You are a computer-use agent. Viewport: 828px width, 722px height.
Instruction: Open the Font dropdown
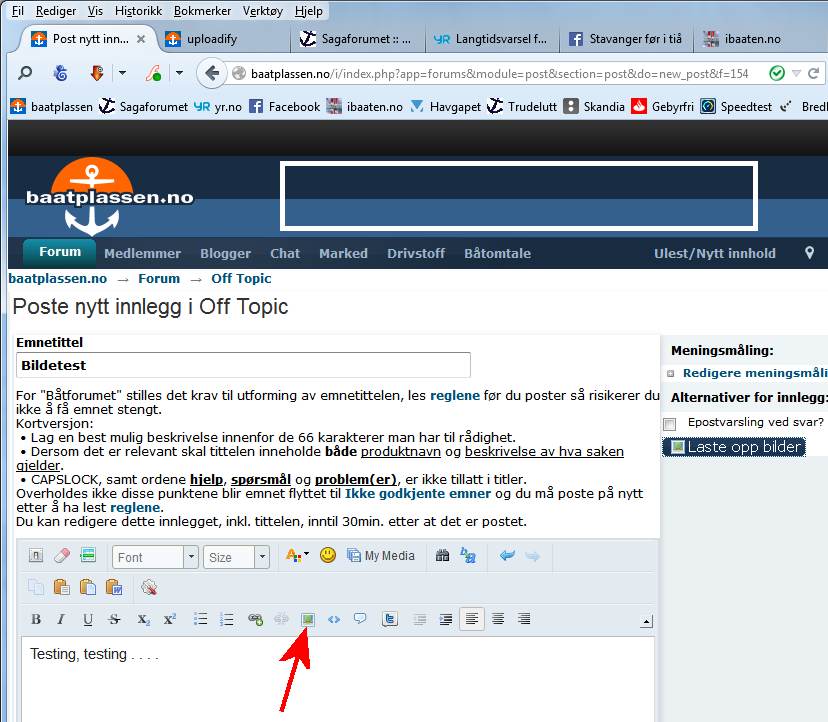[x=155, y=557]
